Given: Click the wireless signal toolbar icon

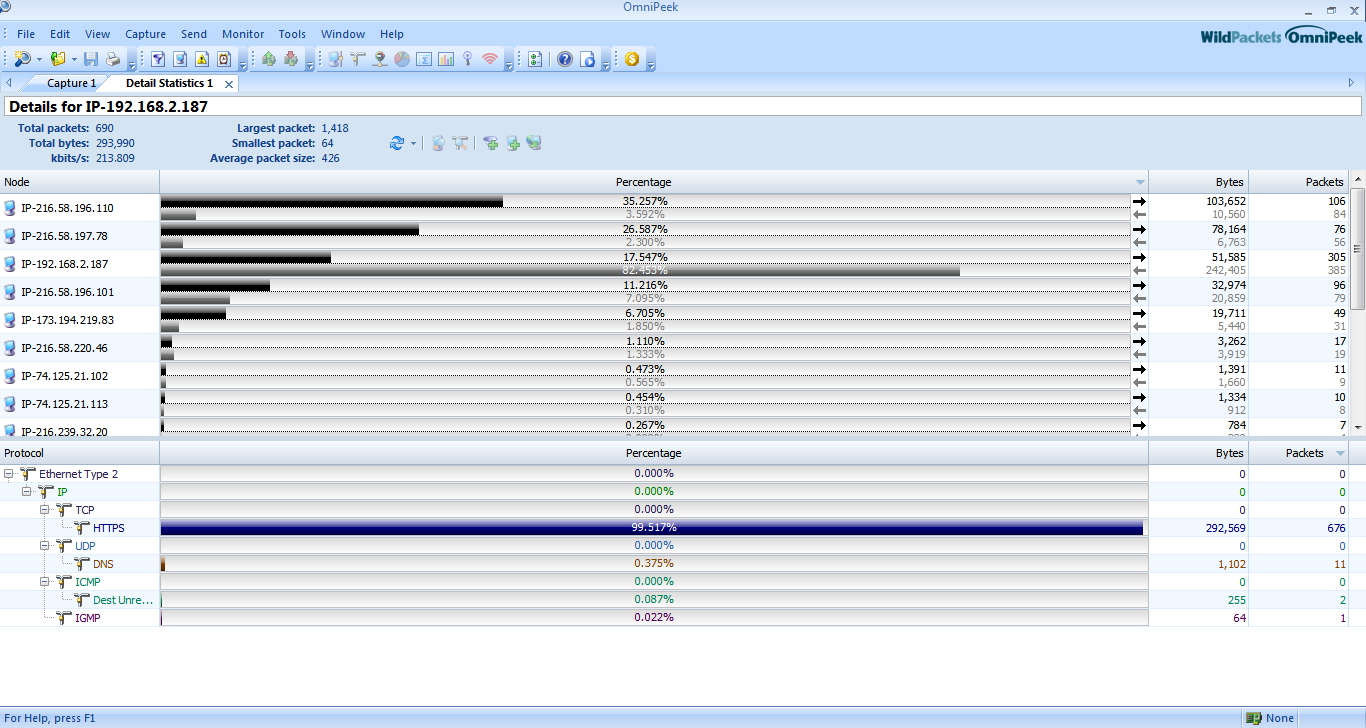Looking at the screenshot, I should click(489, 59).
